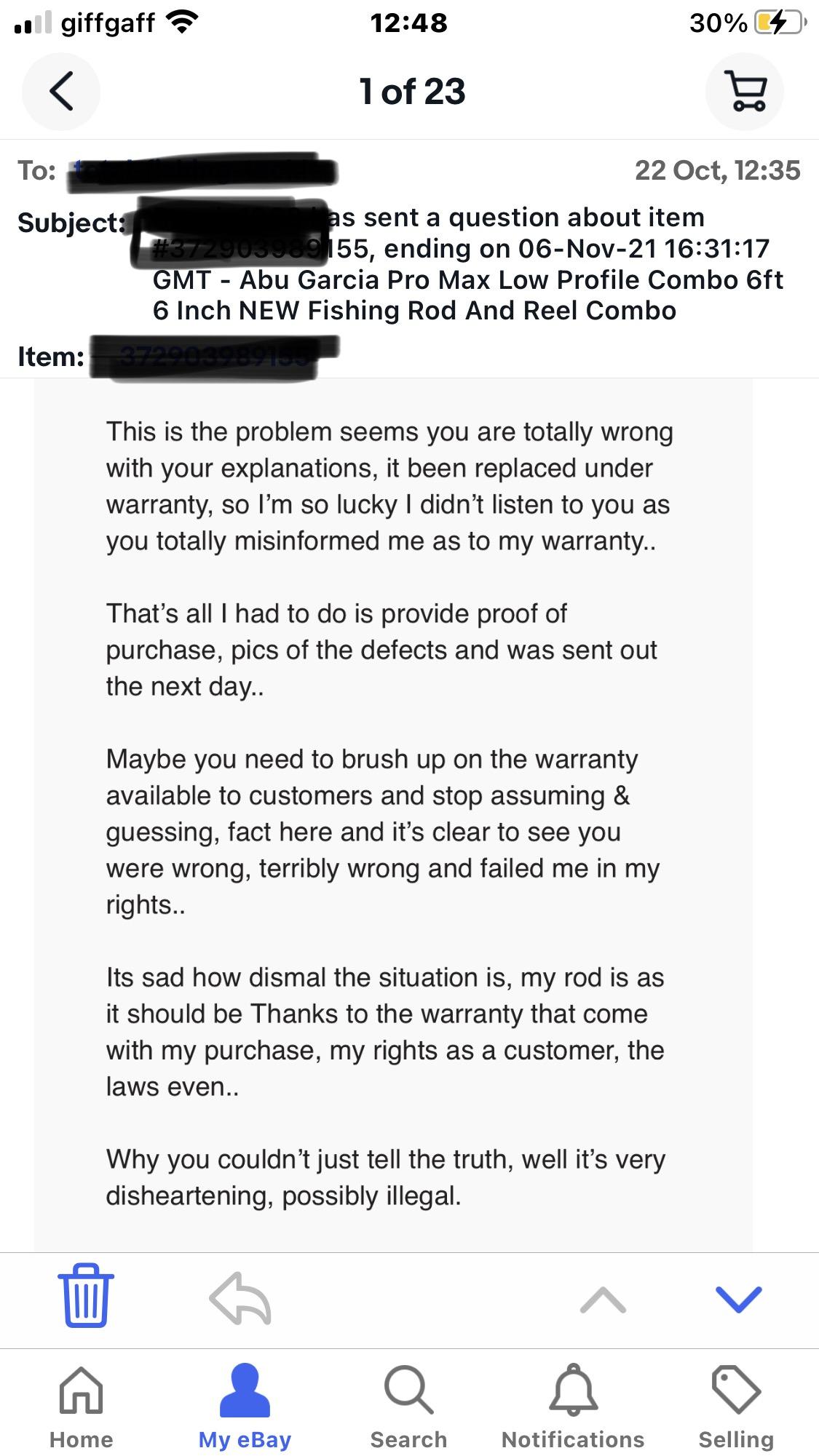Tap the 12:48 clock in the status bar
This screenshot has height=1456, width=819.
pyautogui.click(x=408, y=23)
